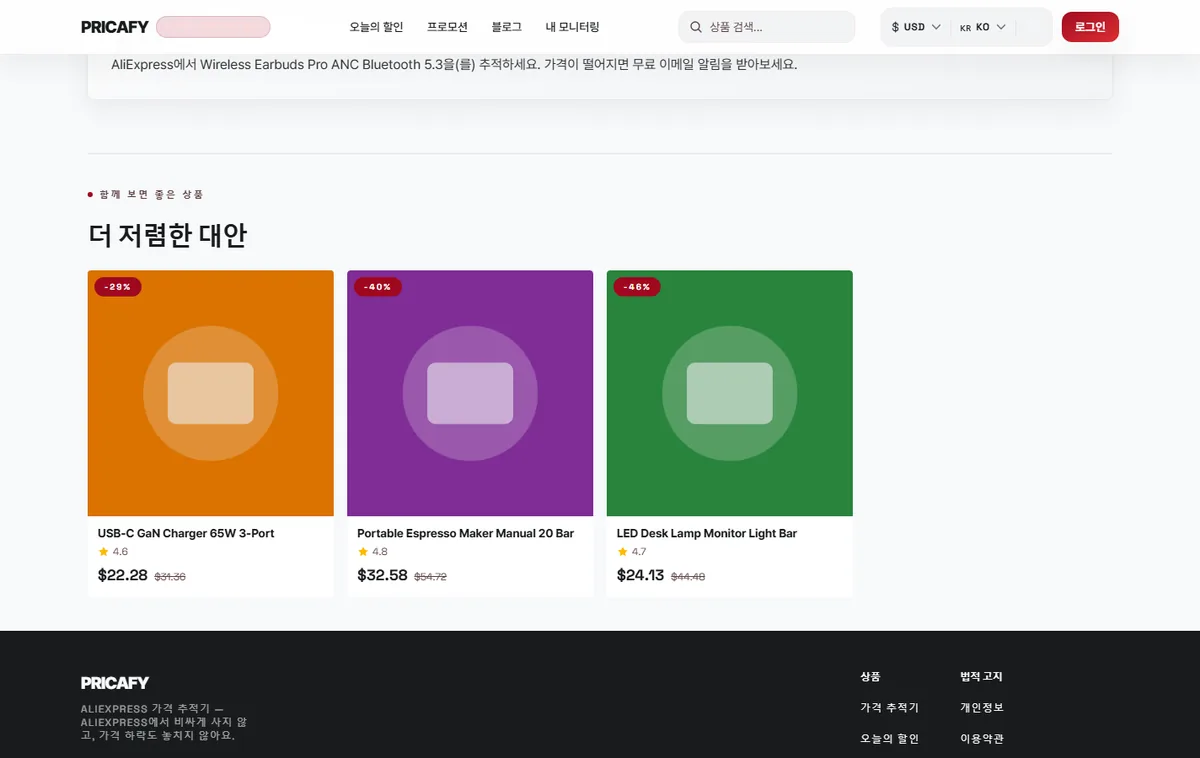This screenshot has height=758, width=1200.
Task: Click the star icon beside the 4.6 rating
Action: pos(103,551)
